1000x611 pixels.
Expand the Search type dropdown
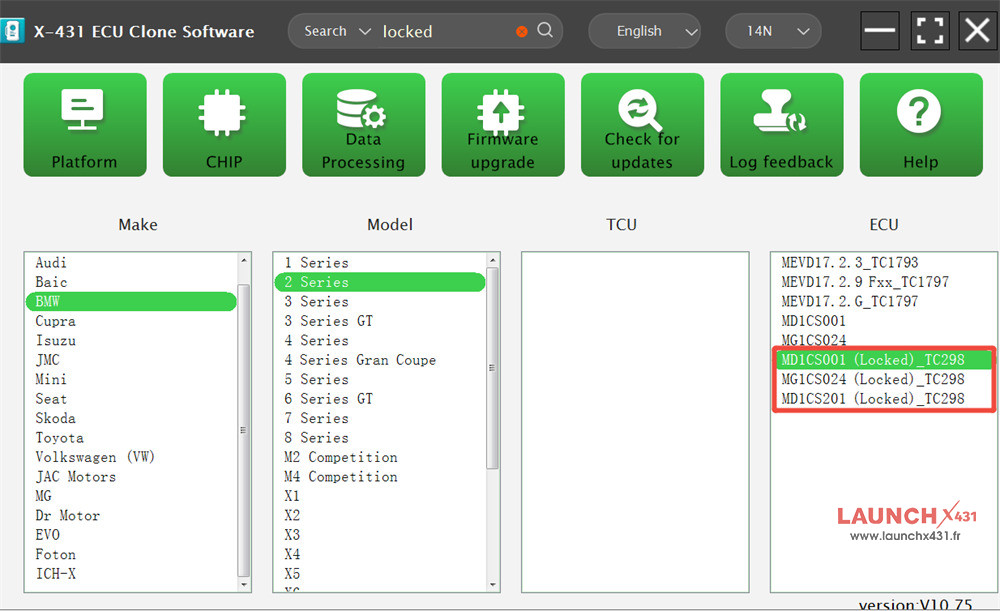tap(337, 31)
